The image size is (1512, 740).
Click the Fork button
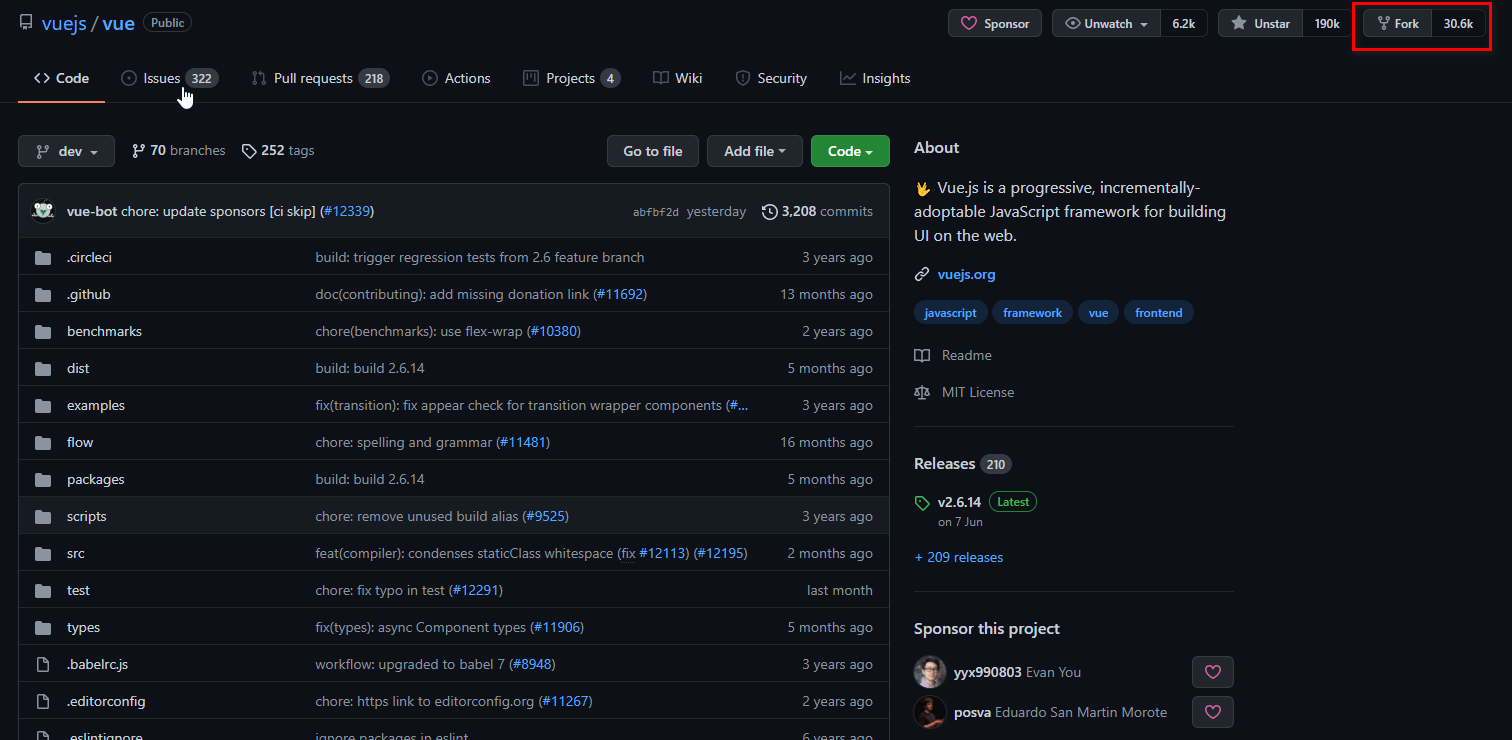(1398, 23)
